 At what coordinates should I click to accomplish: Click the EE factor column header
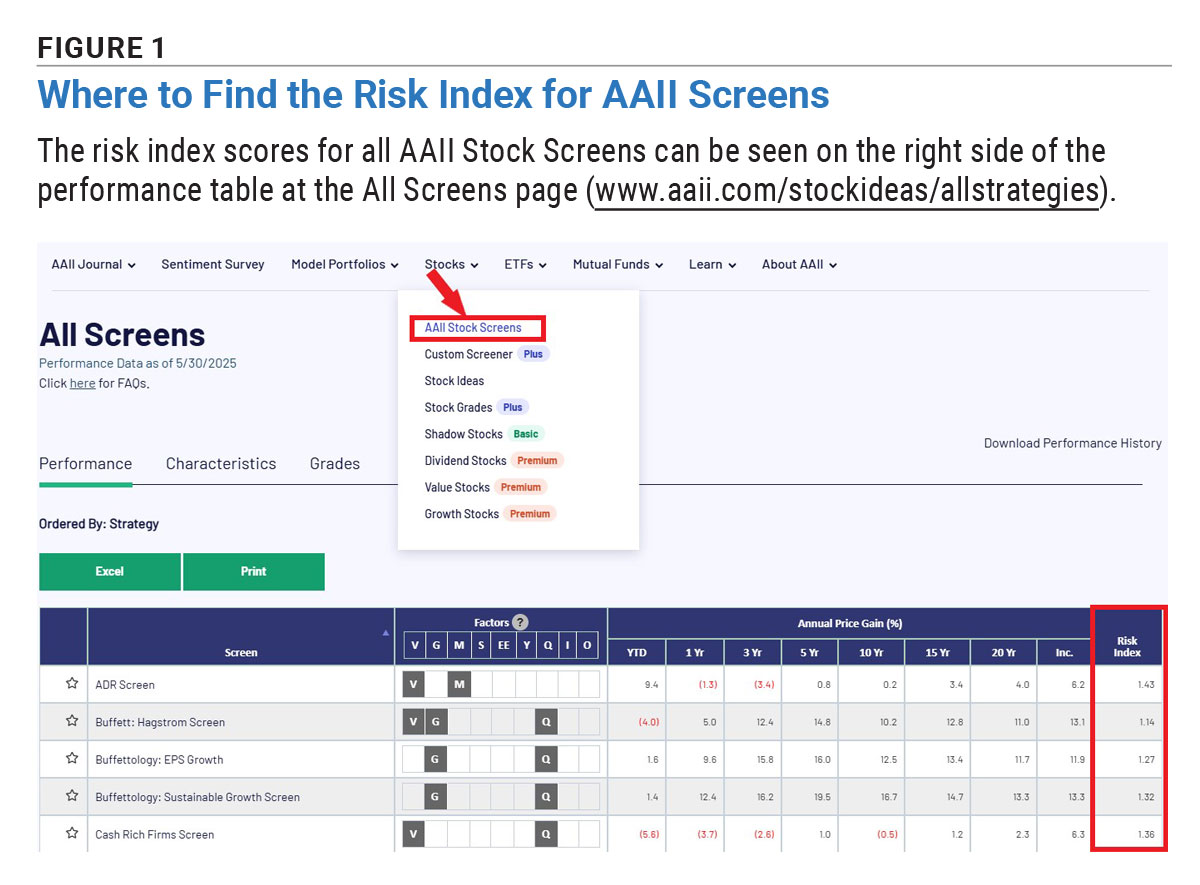pos(503,646)
